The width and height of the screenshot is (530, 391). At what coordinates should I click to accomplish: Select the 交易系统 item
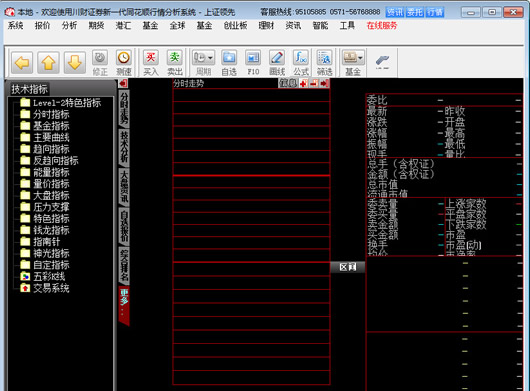coord(45,288)
